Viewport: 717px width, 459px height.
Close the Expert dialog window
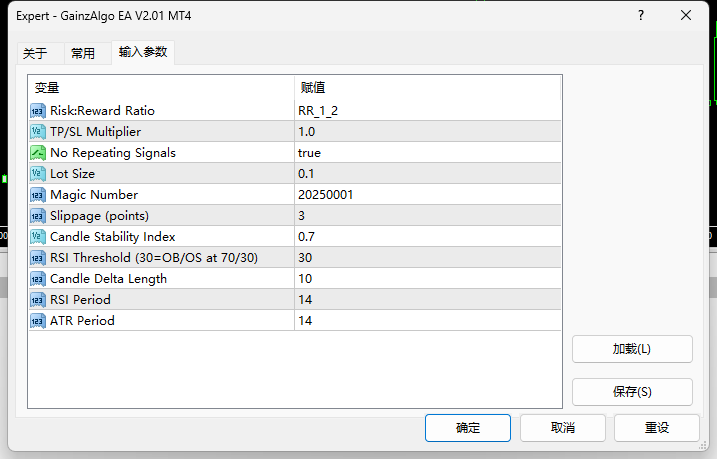pos(686,16)
